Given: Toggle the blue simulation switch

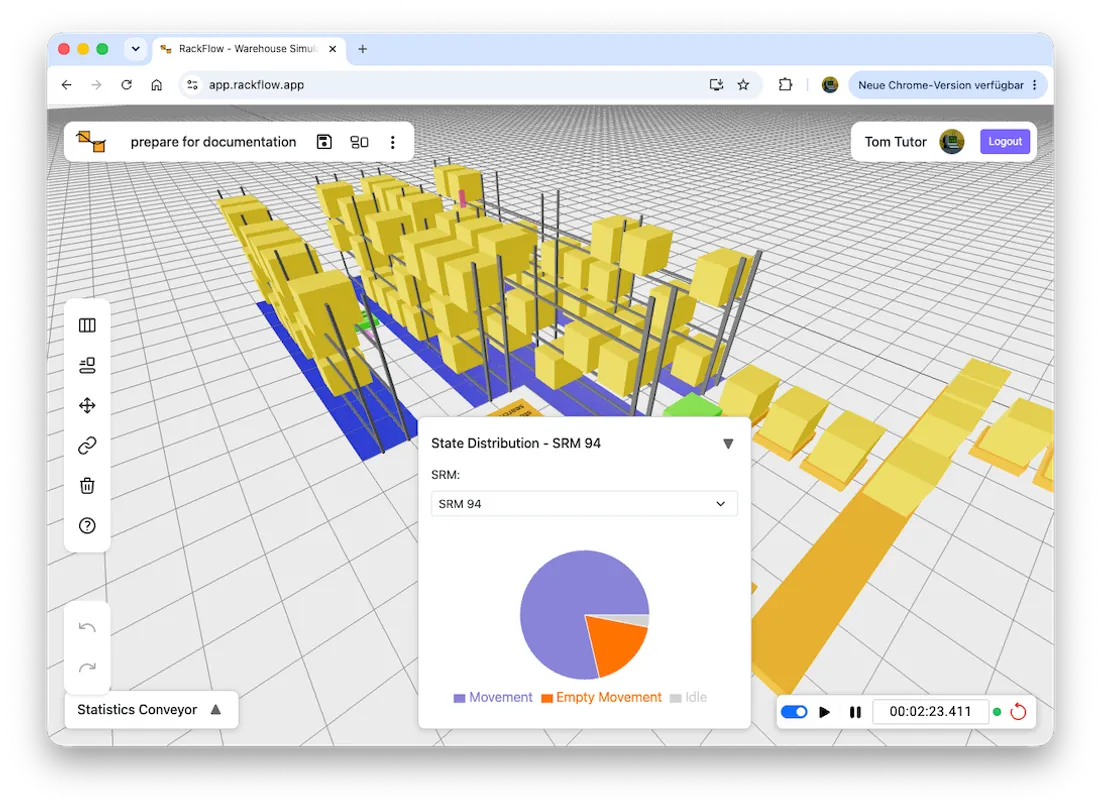Looking at the screenshot, I should (794, 712).
